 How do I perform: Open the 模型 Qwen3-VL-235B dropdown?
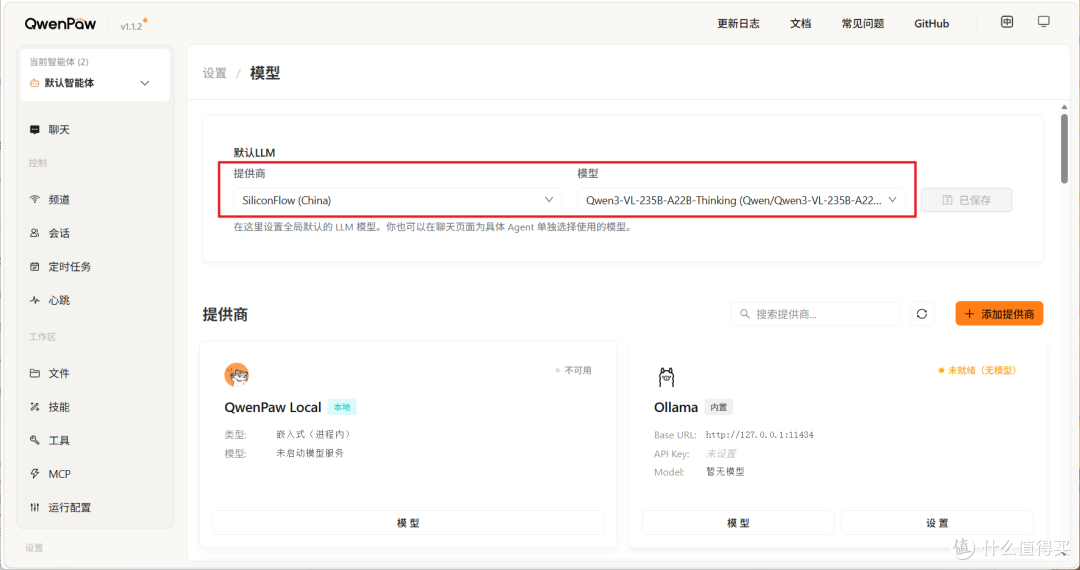pyautogui.click(x=741, y=200)
